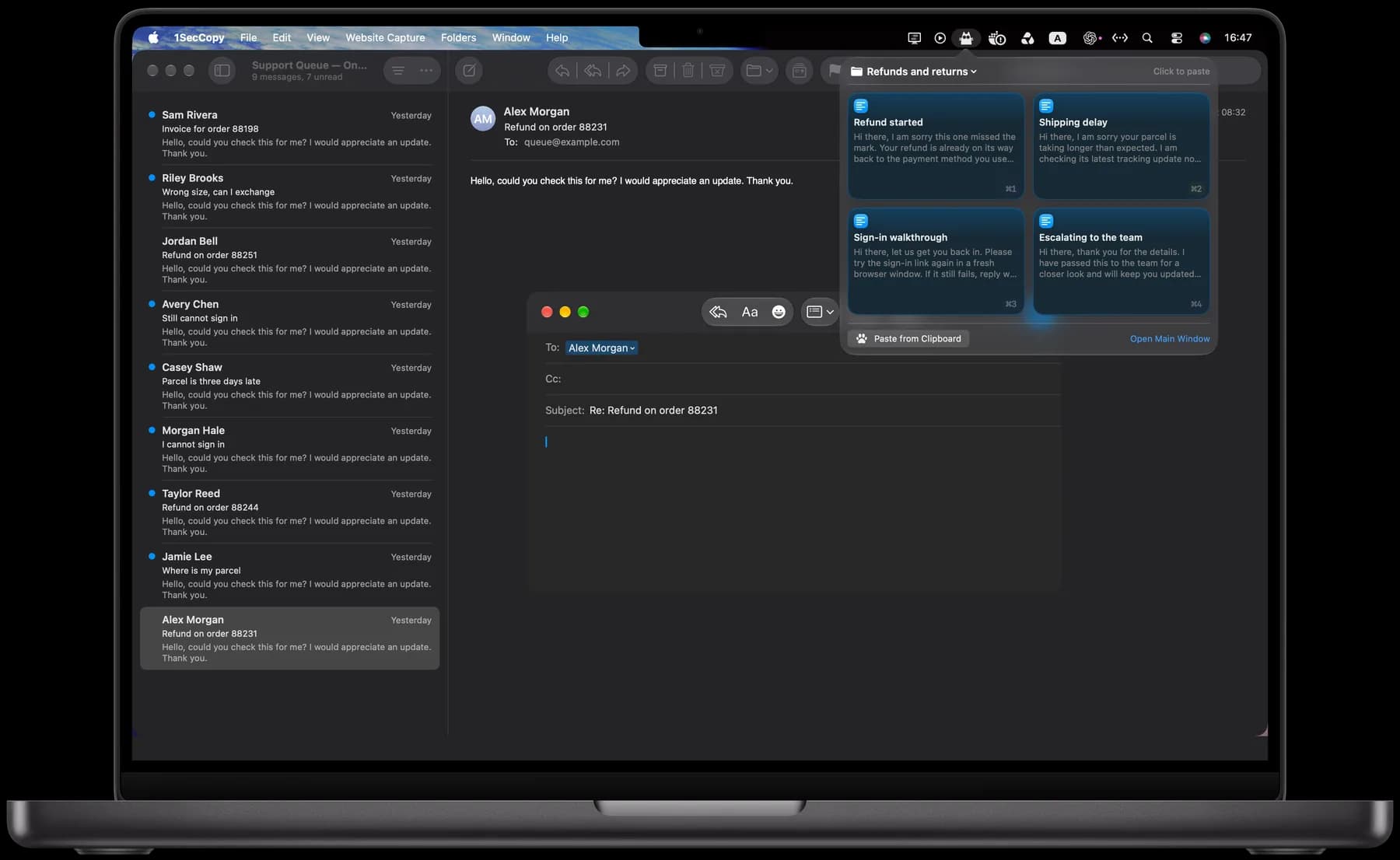Open the emoji picker in compose window
1400x860 pixels.
(x=779, y=312)
